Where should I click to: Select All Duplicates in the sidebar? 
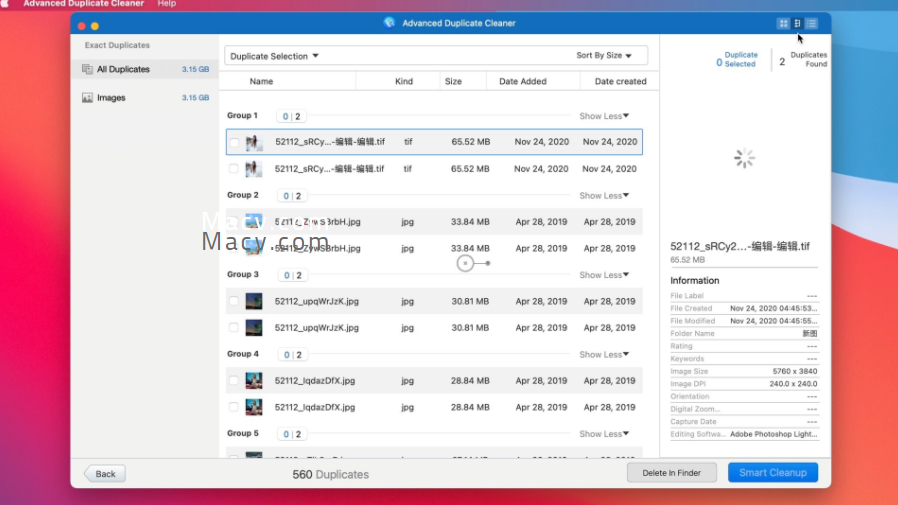(145, 69)
